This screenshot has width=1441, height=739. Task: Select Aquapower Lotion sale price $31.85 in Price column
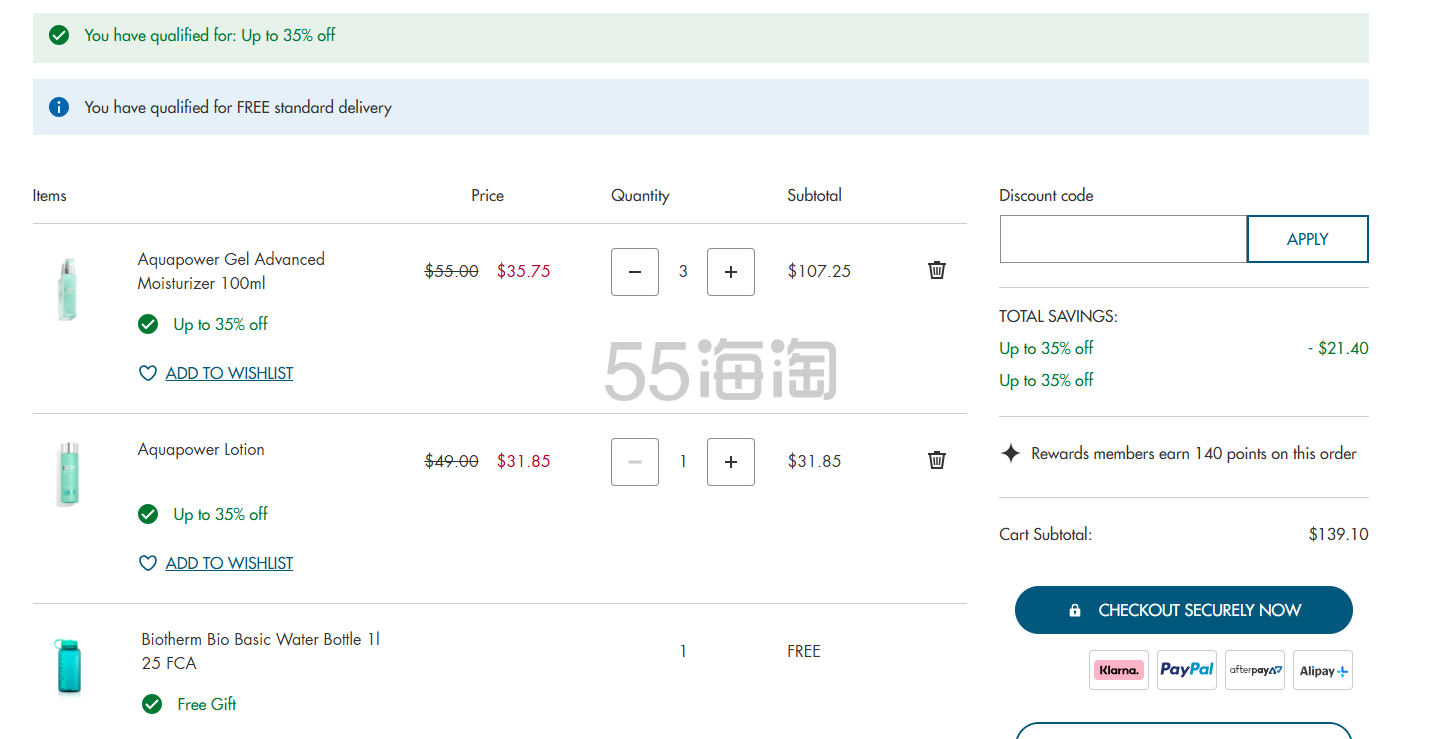point(524,461)
